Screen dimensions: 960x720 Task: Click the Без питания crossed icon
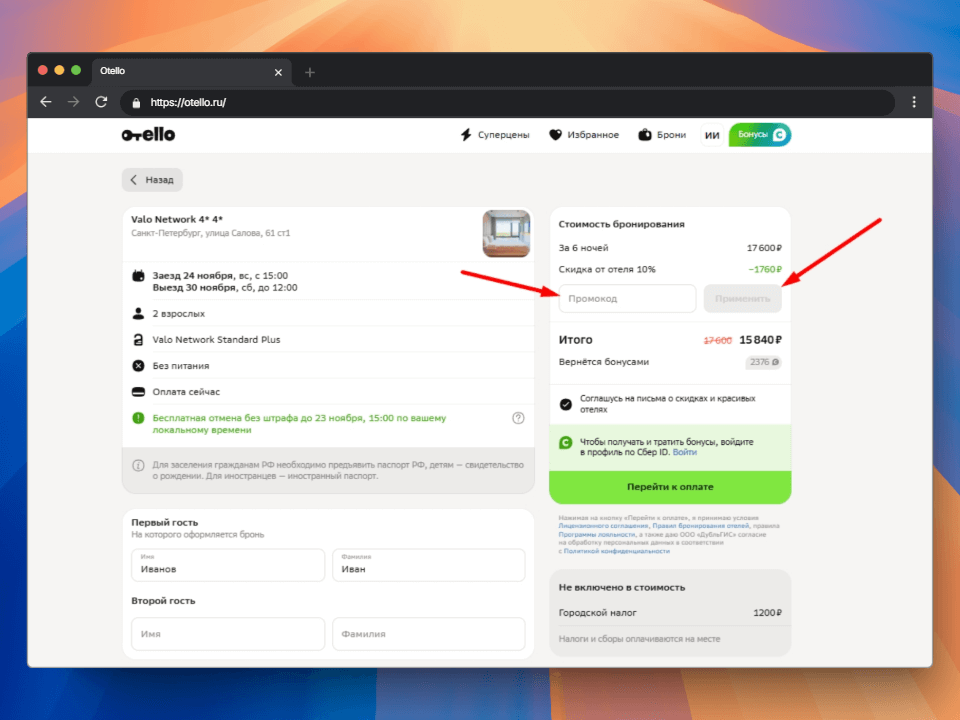(x=138, y=366)
